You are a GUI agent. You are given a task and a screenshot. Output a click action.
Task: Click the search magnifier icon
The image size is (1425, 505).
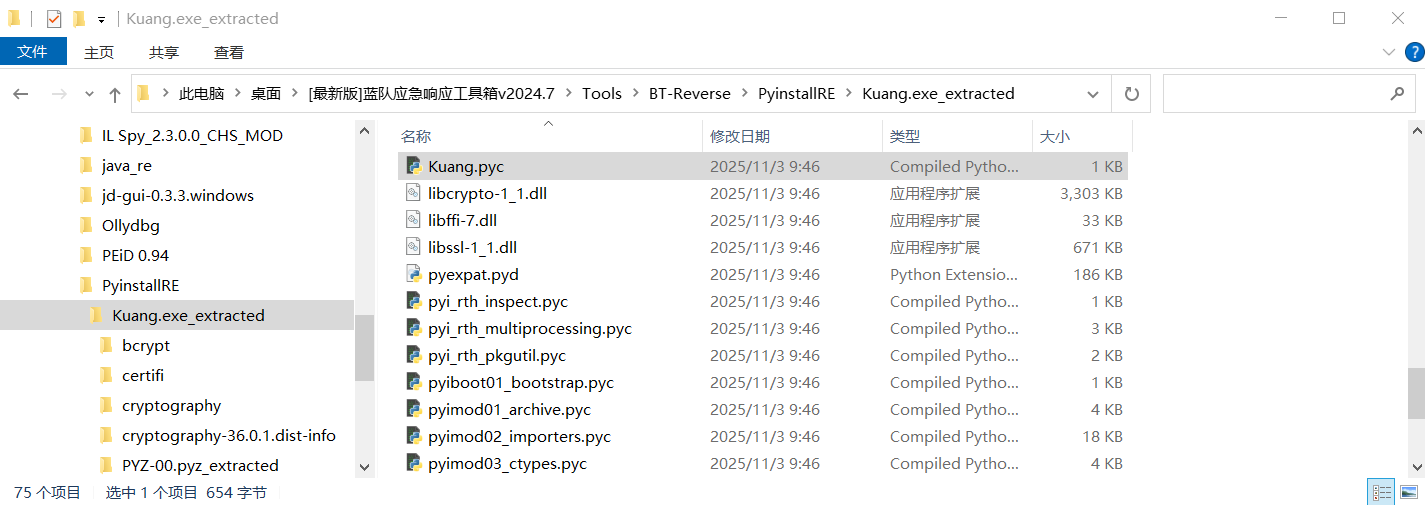click(x=1397, y=94)
